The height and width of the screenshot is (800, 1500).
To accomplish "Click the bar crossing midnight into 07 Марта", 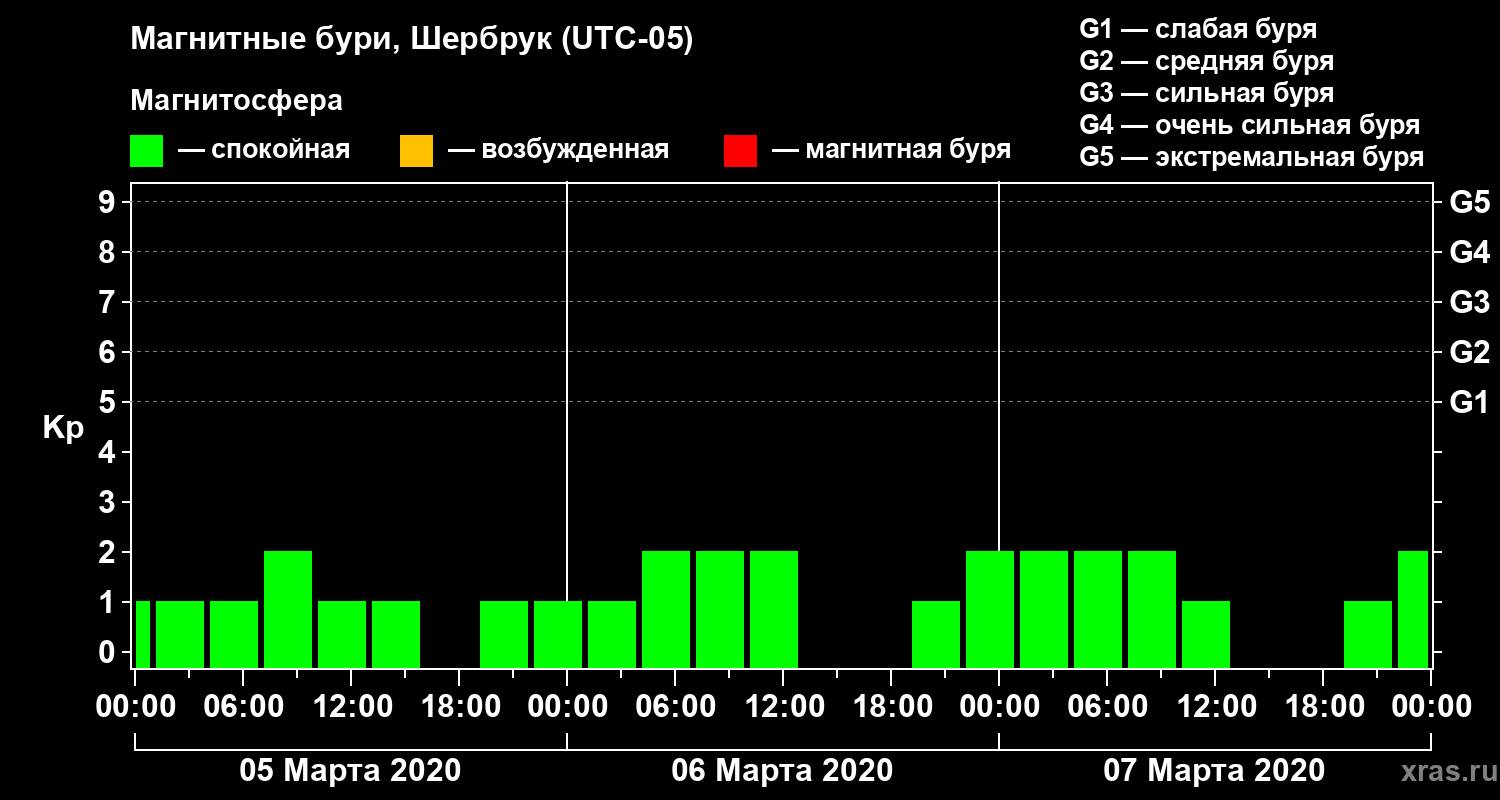I will click(x=990, y=609).
